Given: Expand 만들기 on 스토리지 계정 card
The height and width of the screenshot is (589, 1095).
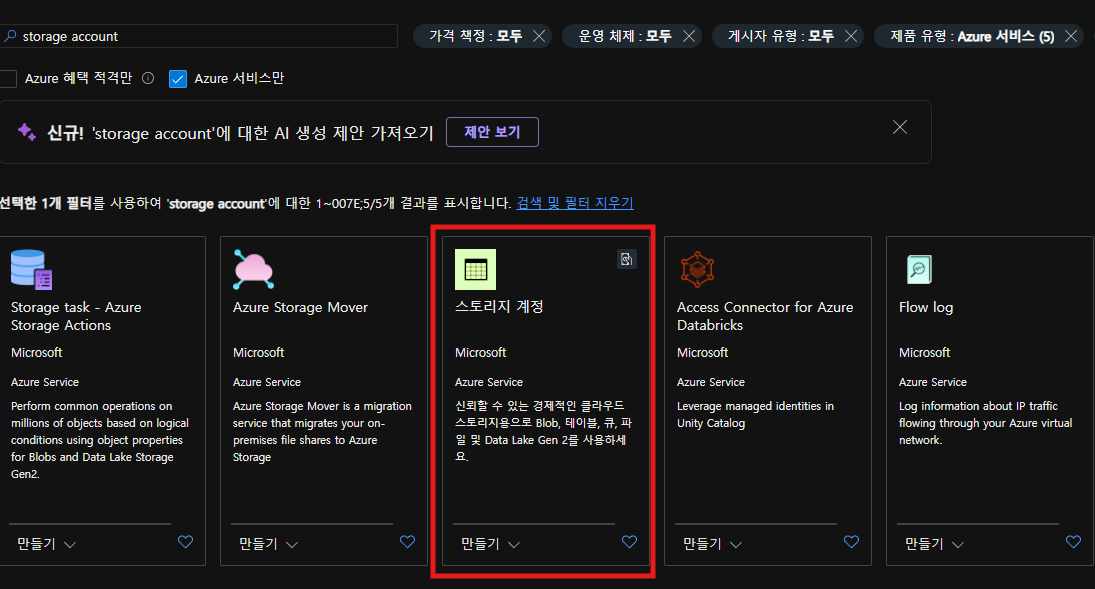Looking at the screenshot, I should (491, 544).
